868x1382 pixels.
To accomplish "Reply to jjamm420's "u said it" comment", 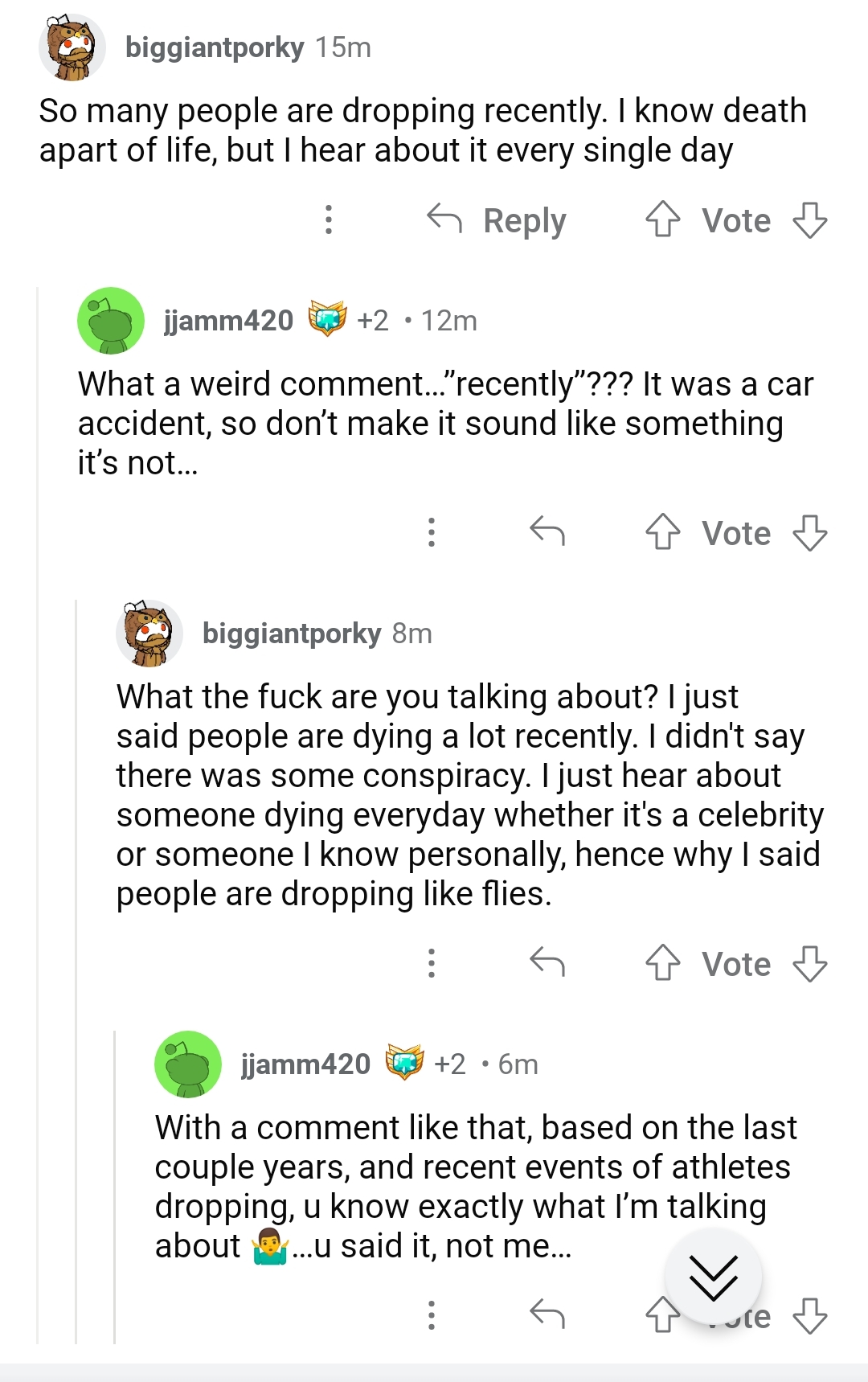I will click(547, 1315).
